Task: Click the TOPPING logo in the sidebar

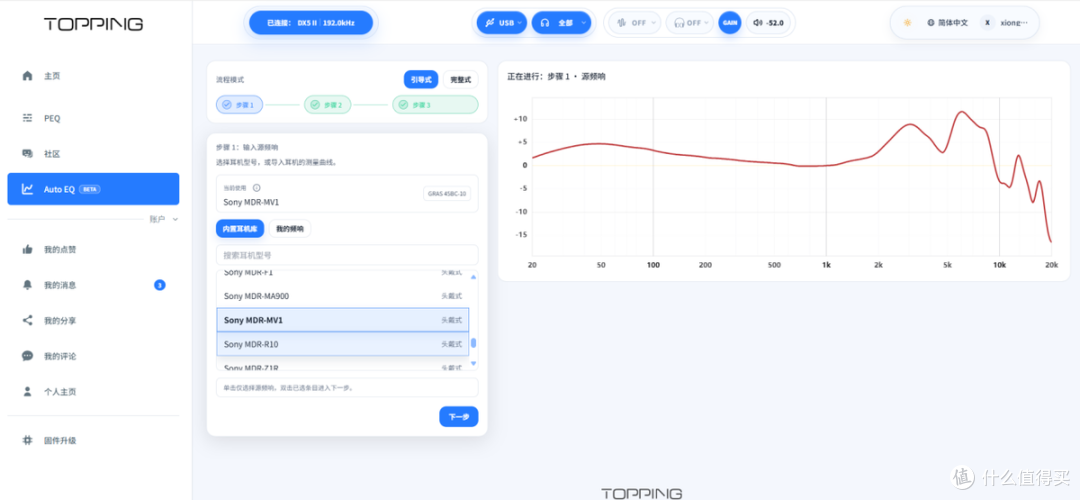Action: click(93, 24)
